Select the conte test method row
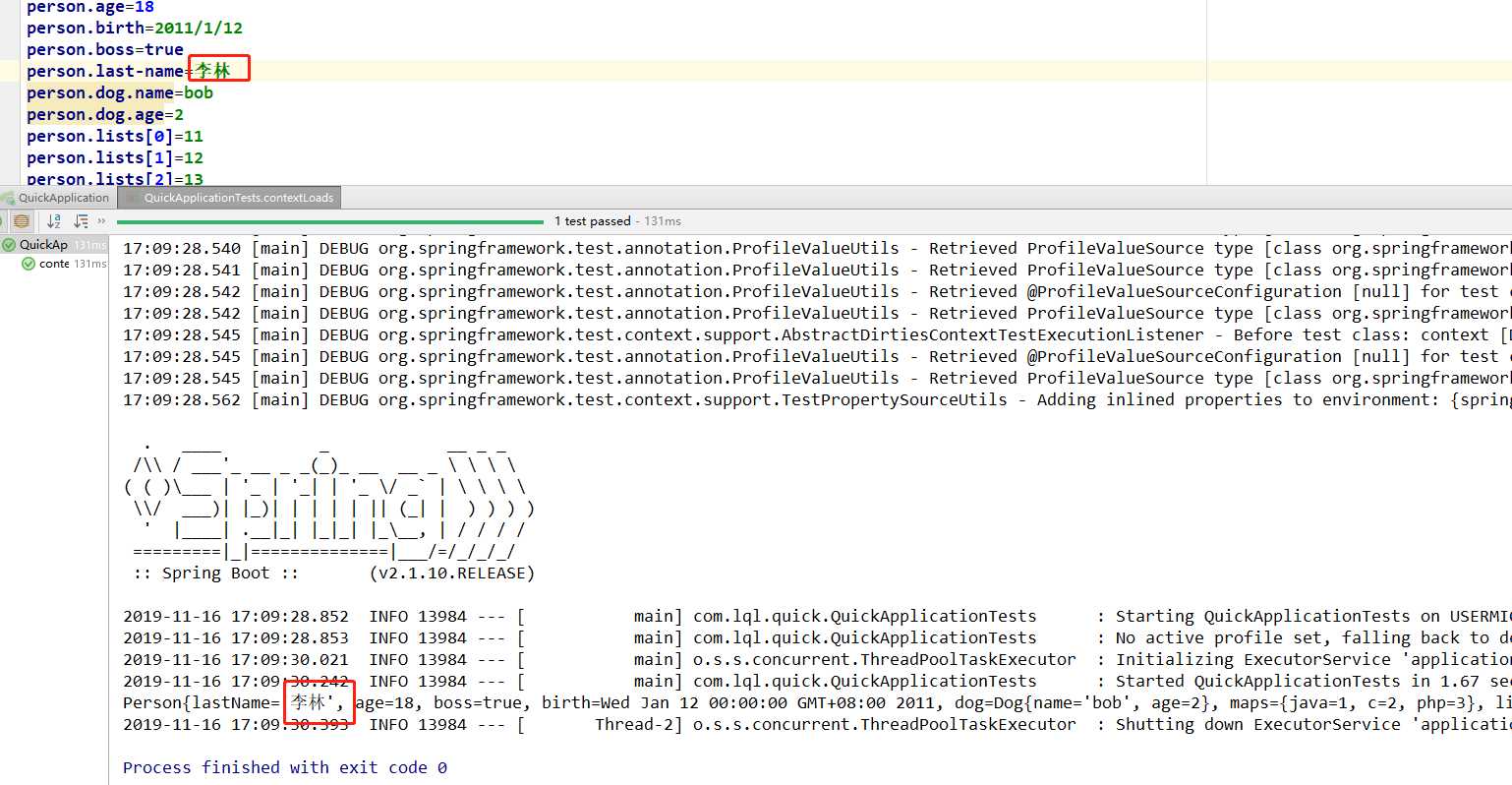The height and width of the screenshot is (785, 1512). coord(64,264)
